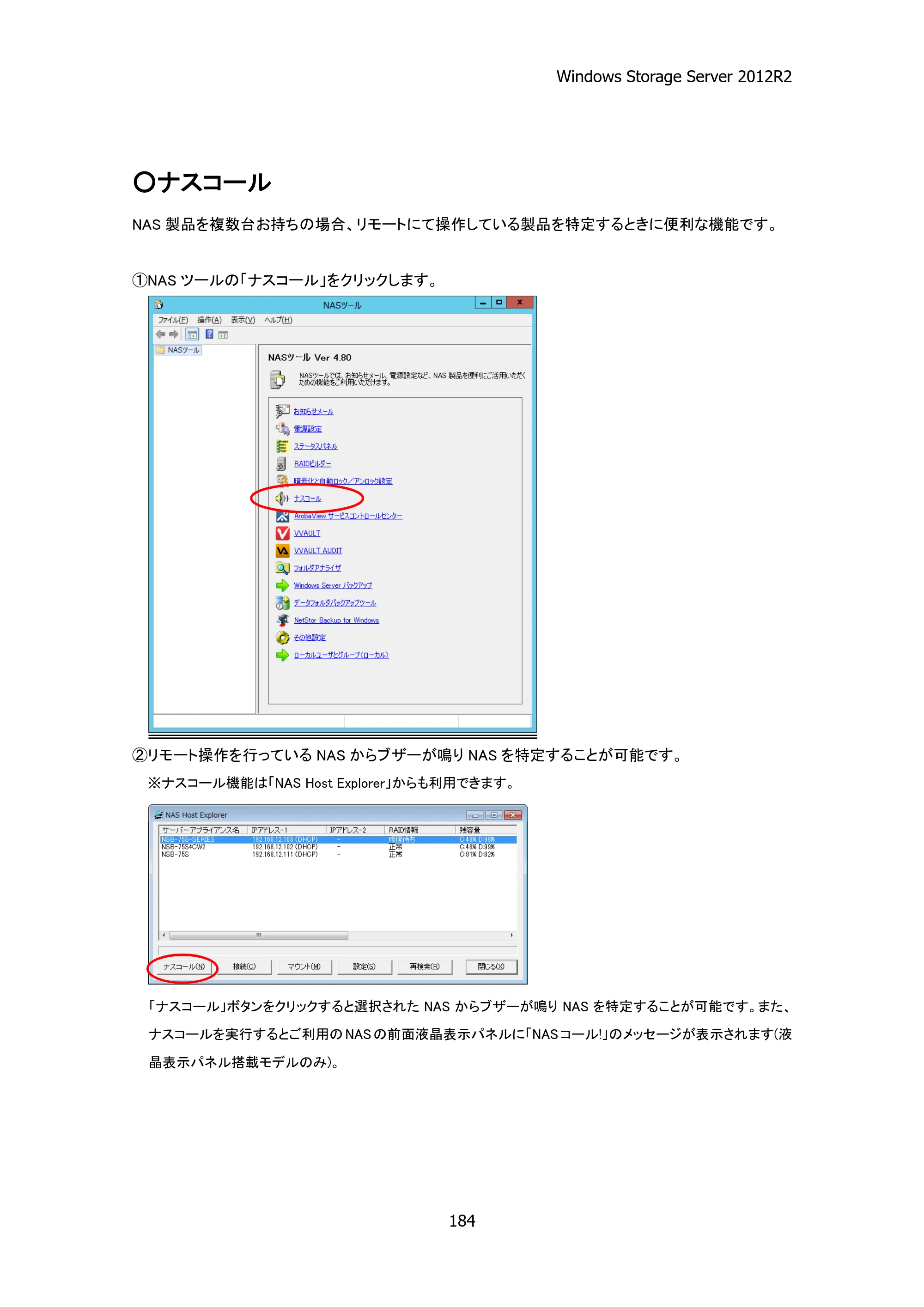The width and height of the screenshot is (924, 1307).
Task: Click the VVAULT AUDIT yellow icon
Action: pyautogui.click(x=282, y=550)
